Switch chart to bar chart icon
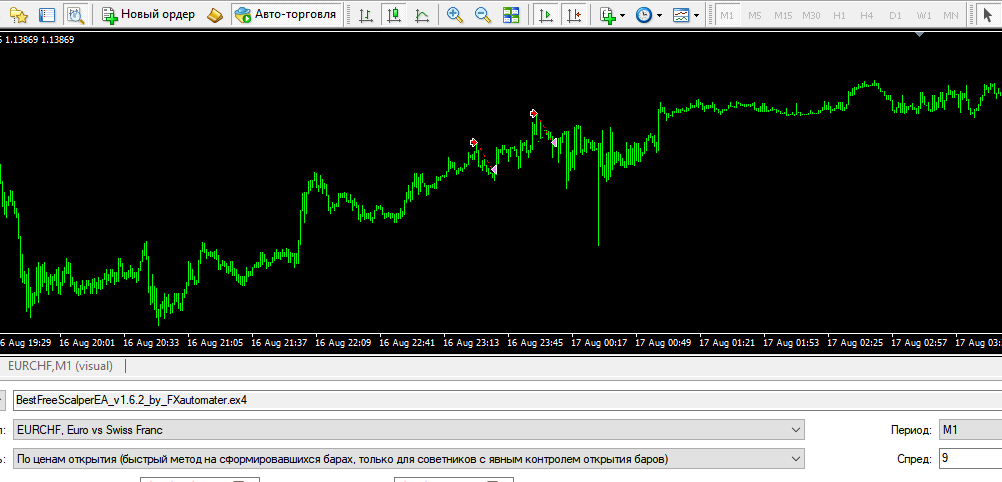The height and width of the screenshot is (482, 1002). pos(366,15)
